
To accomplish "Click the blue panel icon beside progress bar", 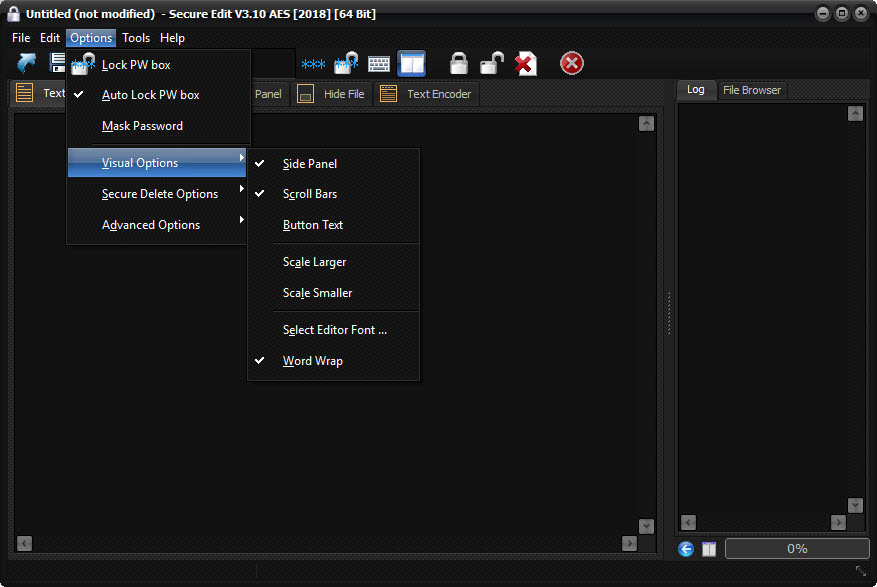I will (x=709, y=549).
